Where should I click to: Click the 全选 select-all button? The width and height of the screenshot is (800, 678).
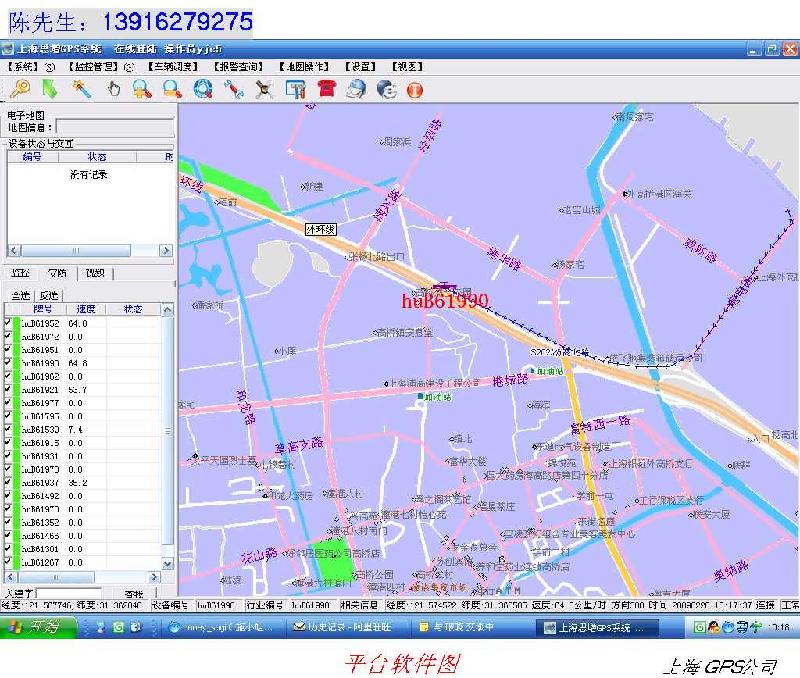click(20, 295)
